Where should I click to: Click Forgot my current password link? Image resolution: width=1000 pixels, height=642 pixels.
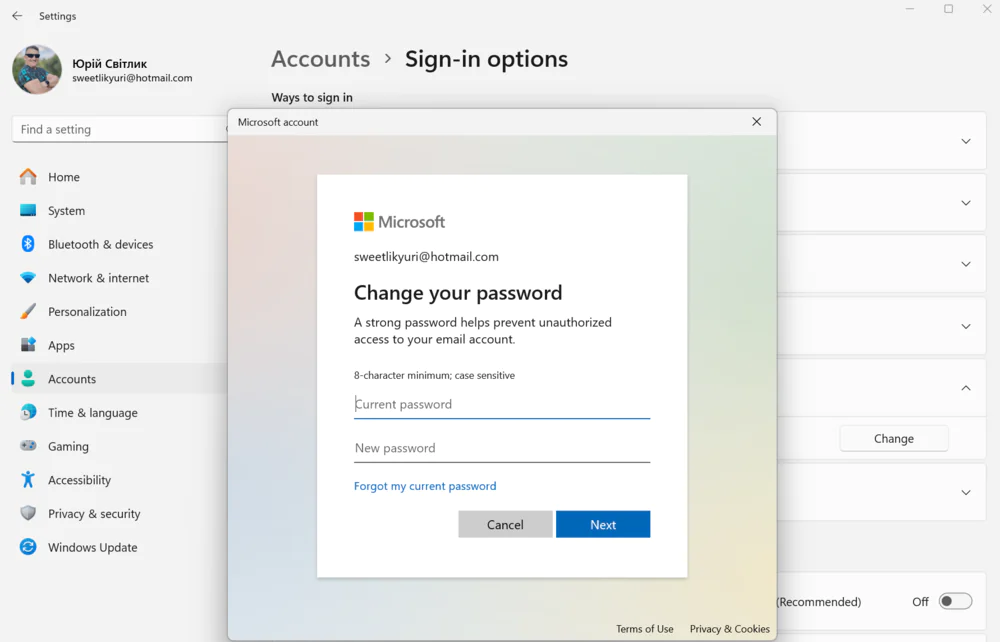click(425, 486)
